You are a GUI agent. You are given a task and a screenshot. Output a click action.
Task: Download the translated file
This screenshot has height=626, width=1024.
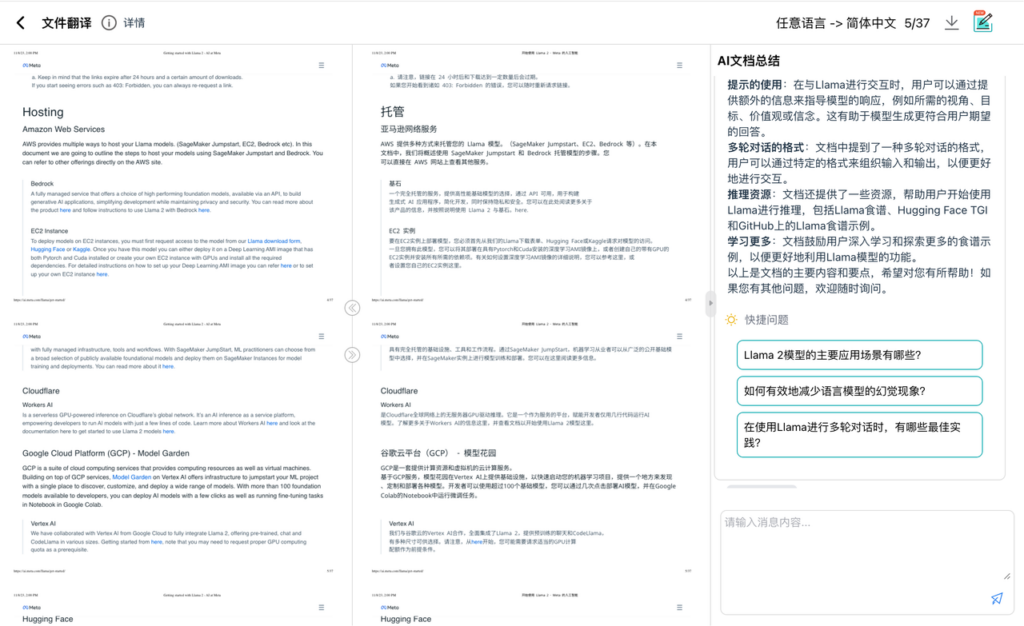pyautogui.click(x=952, y=23)
